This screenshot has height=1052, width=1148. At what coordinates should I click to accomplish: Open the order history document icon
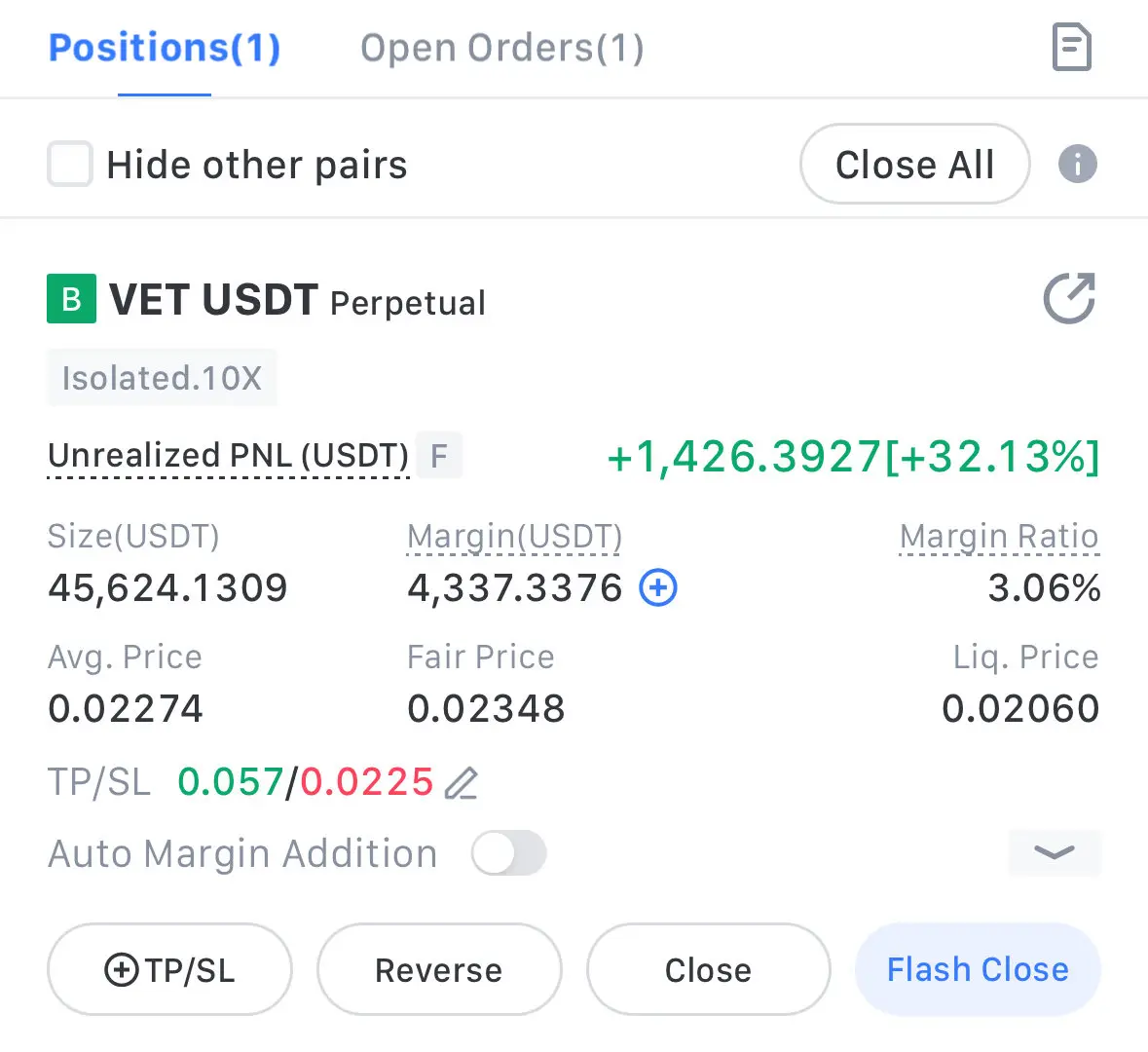(x=1072, y=48)
